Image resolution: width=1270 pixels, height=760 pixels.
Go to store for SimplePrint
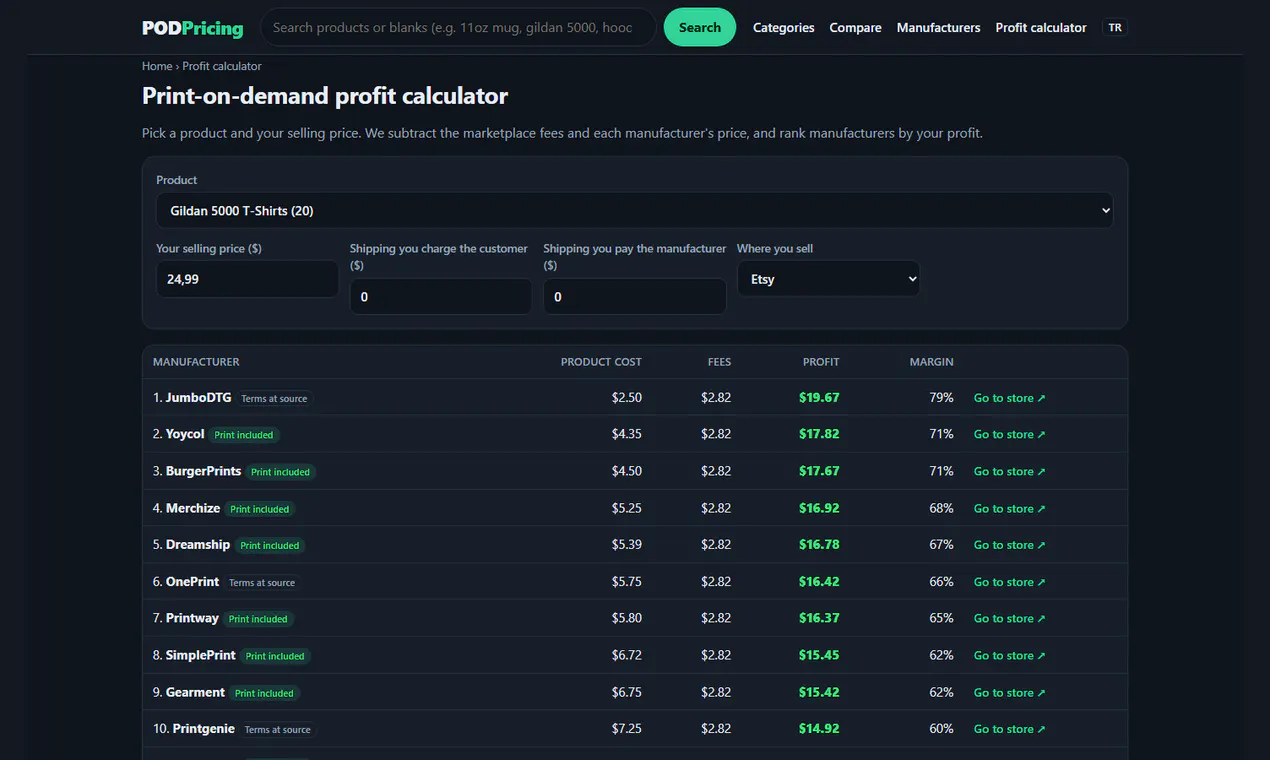[x=1010, y=655]
